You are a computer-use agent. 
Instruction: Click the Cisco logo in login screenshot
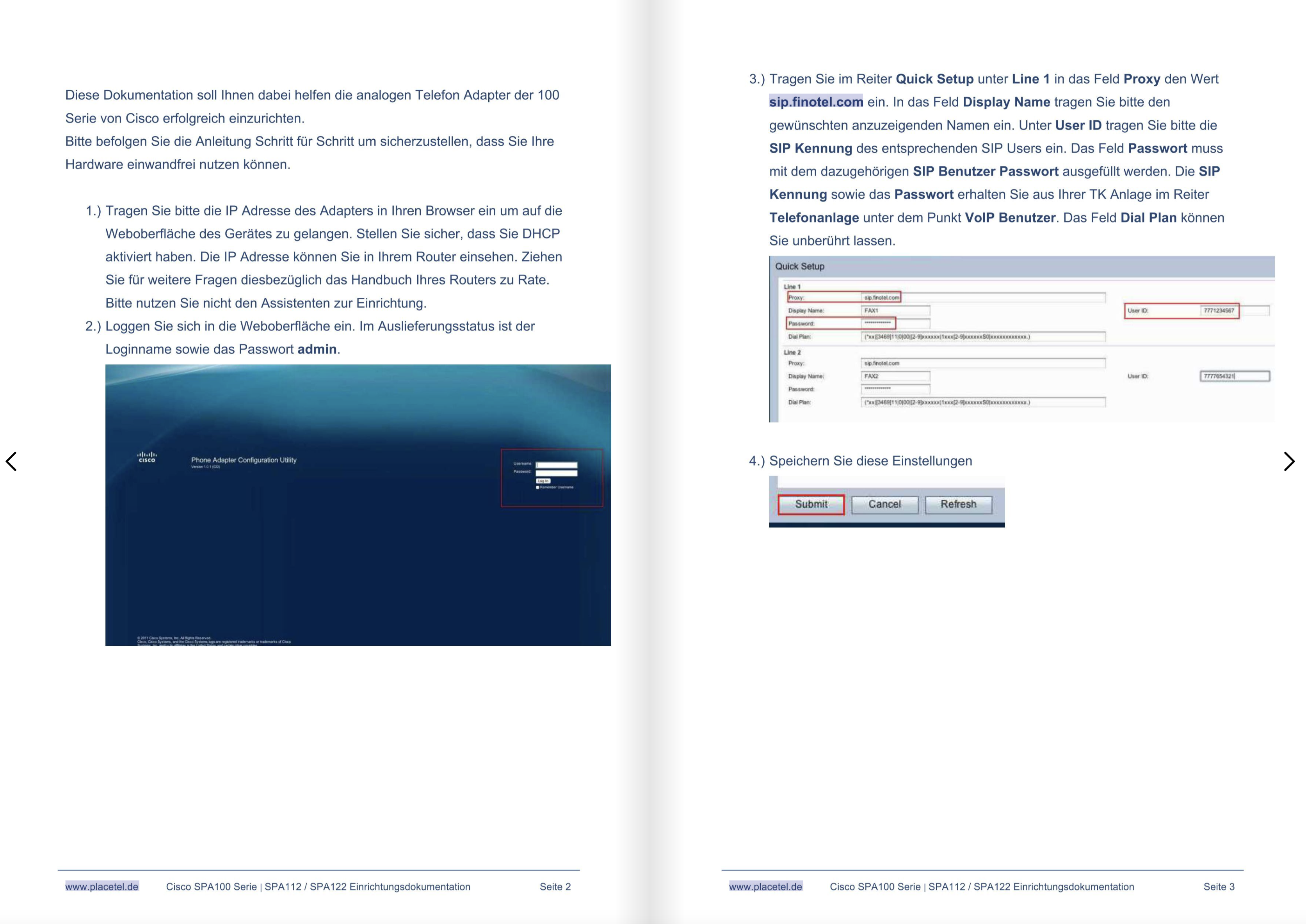point(147,457)
